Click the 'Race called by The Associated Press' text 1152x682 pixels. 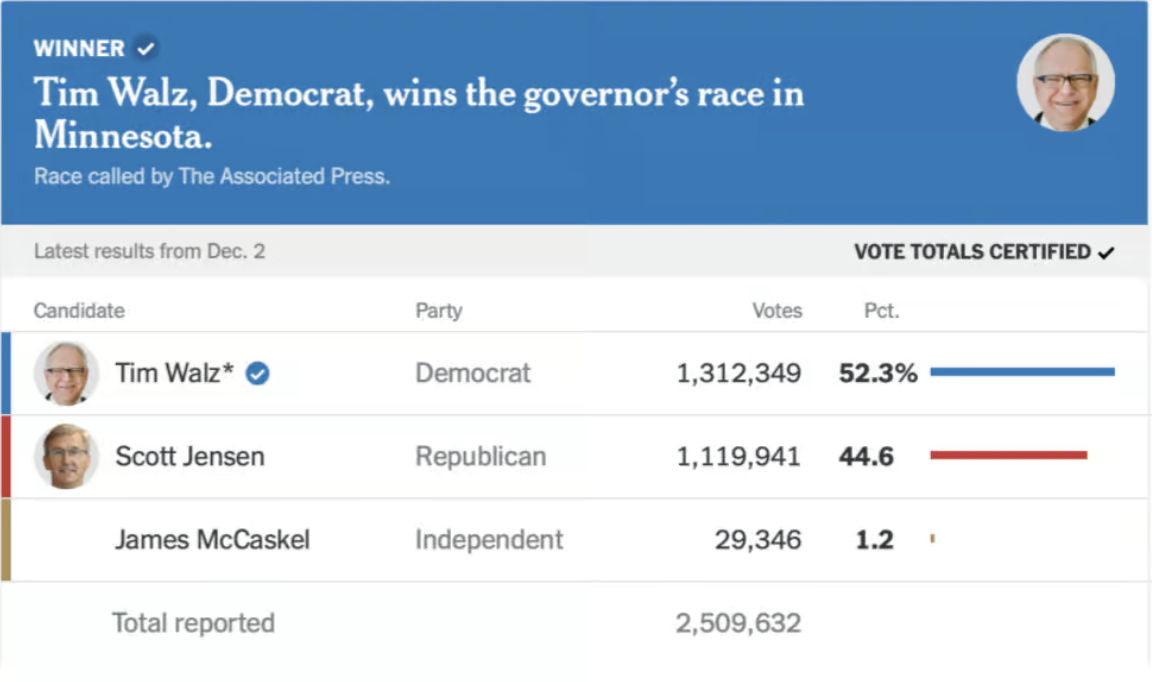[212, 177]
